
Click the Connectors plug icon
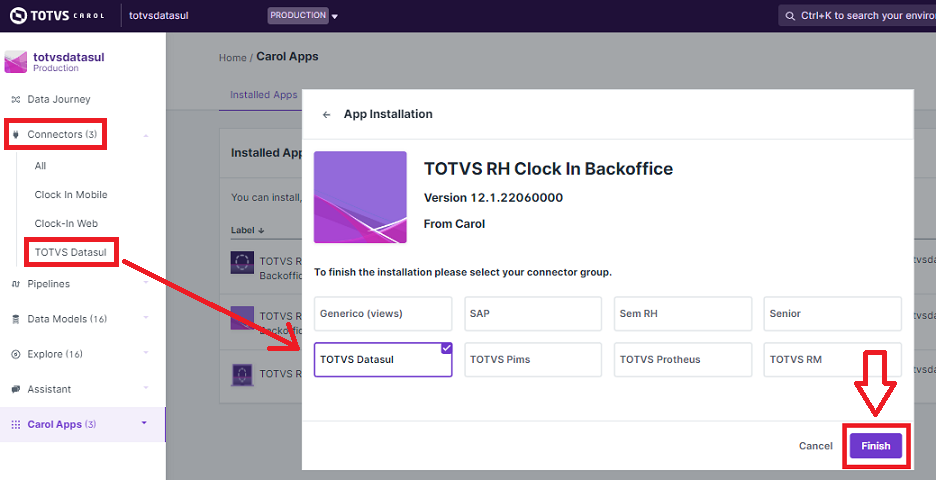coord(16,134)
